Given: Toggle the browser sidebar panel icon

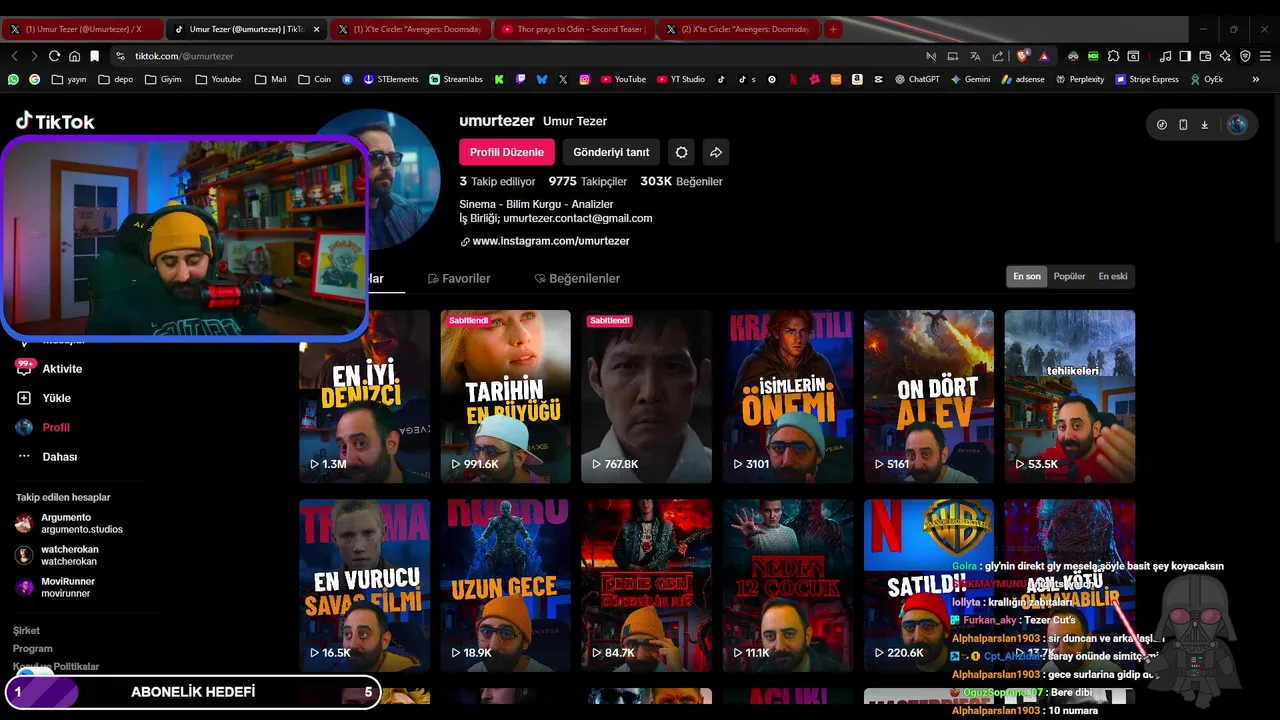Looking at the screenshot, I should tap(1185, 56).
